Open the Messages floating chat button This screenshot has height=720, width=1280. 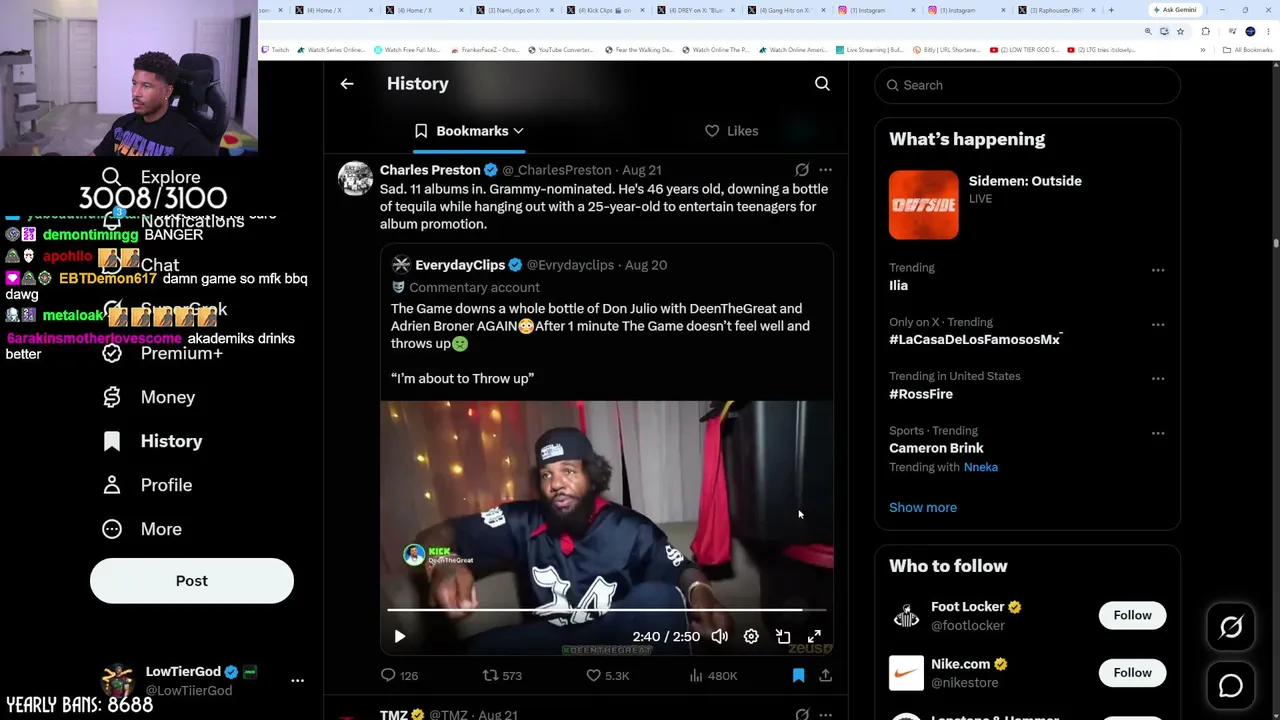(x=1231, y=686)
